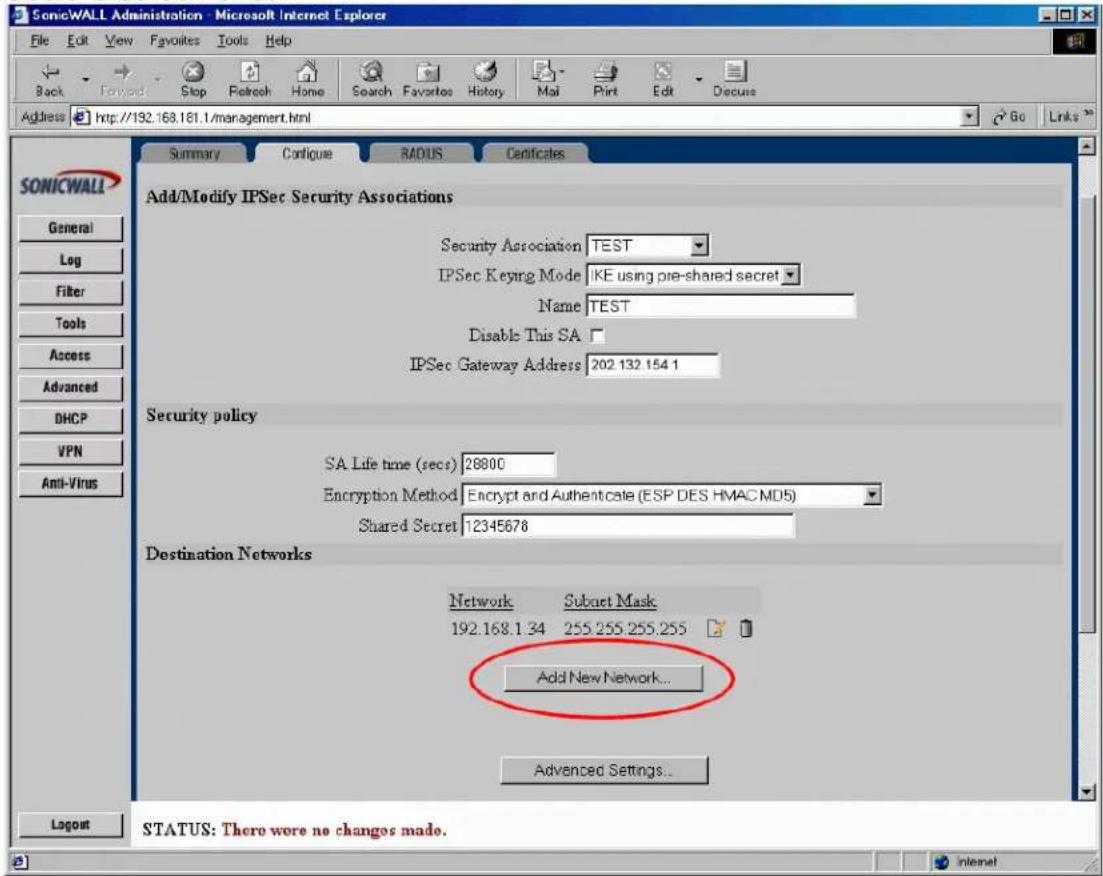
Task: Delete the 192.168.1.34 network trash icon
Action: point(746,628)
